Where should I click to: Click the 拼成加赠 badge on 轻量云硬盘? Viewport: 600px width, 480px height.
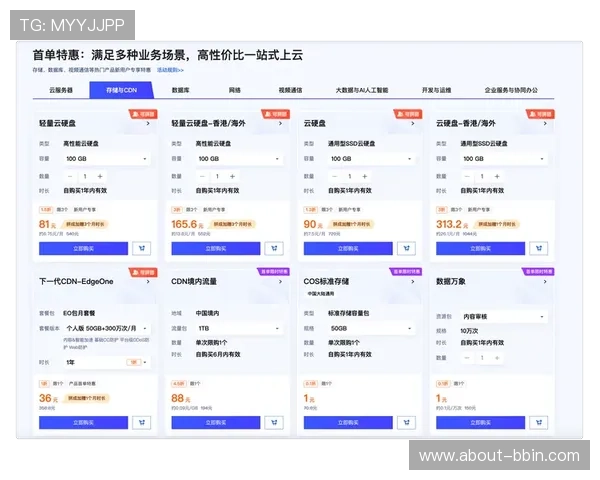pos(85,224)
